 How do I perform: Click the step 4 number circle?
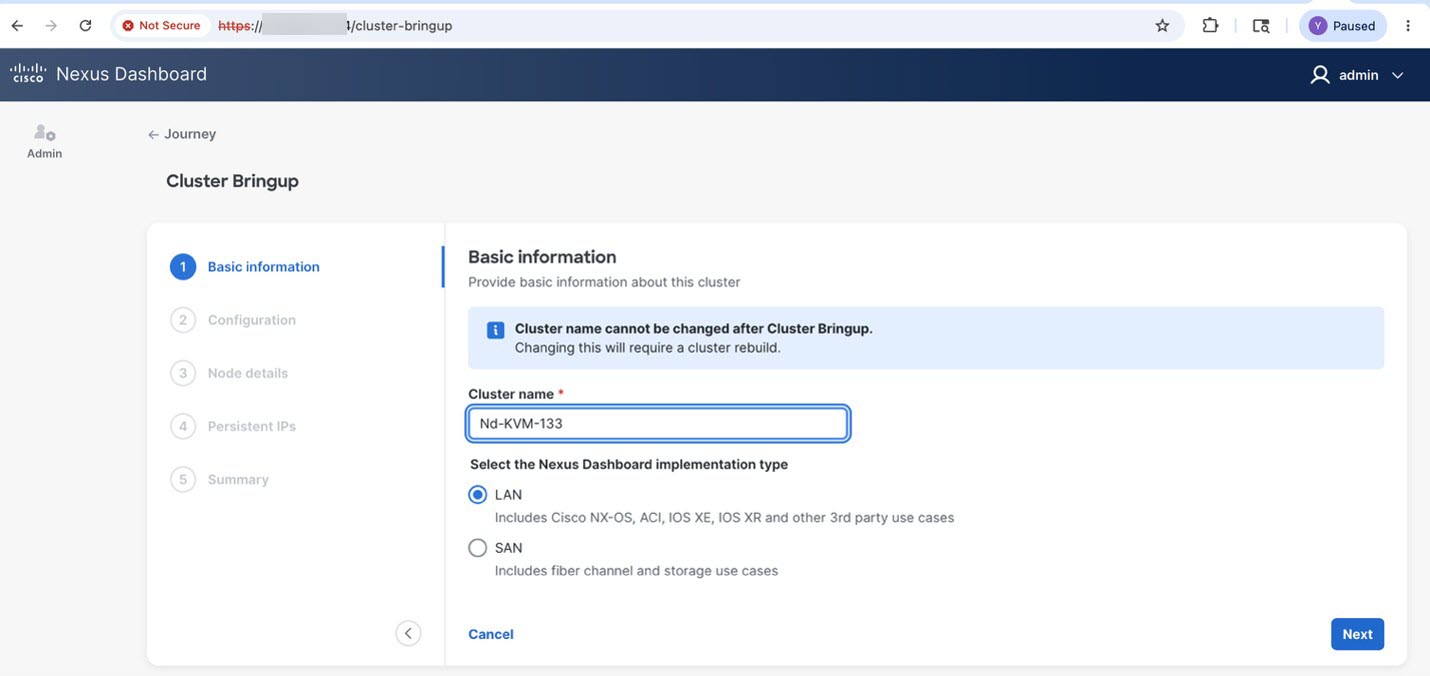[x=183, y=426]
